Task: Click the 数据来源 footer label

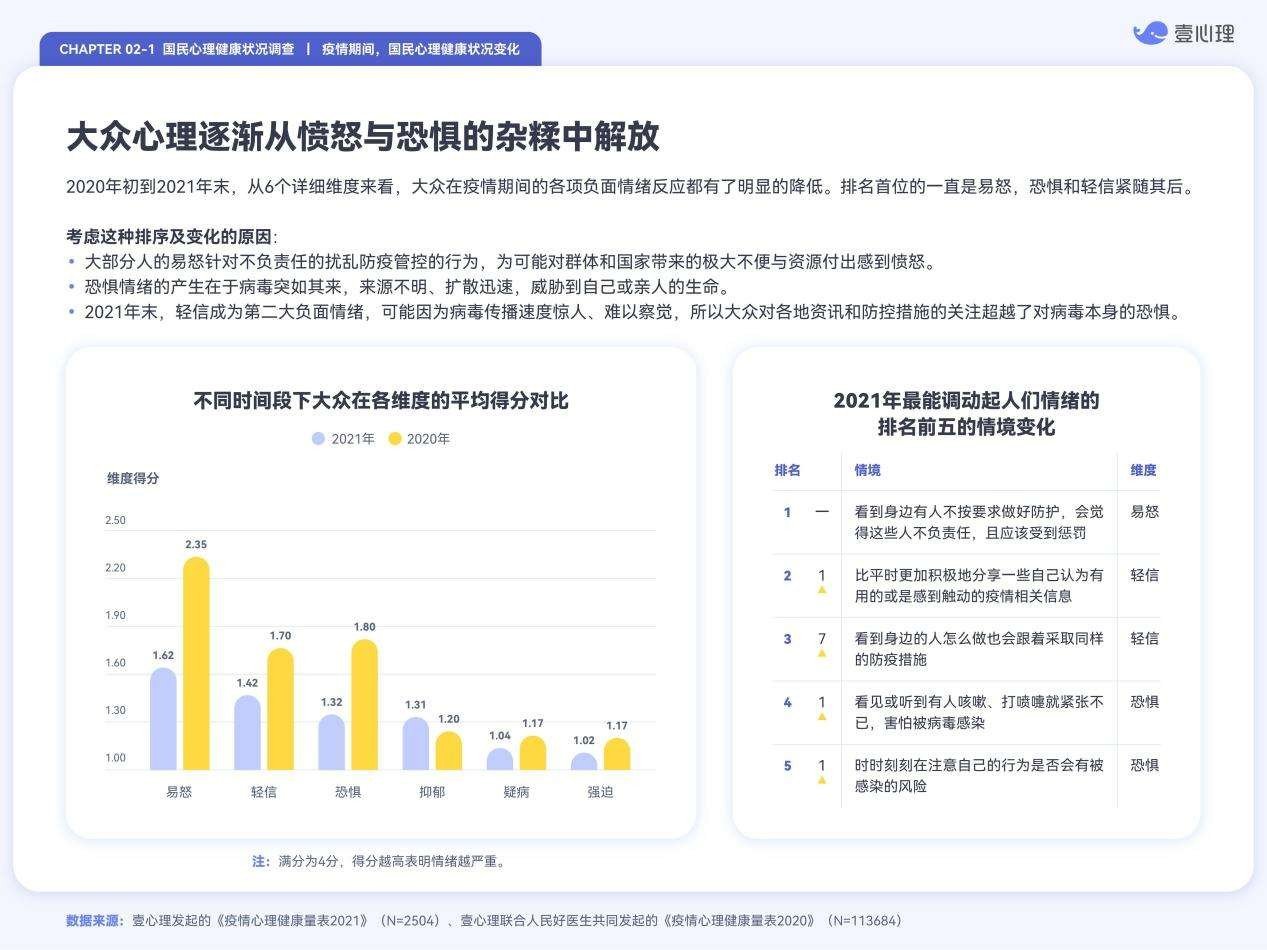Action: tap(95, 920)
